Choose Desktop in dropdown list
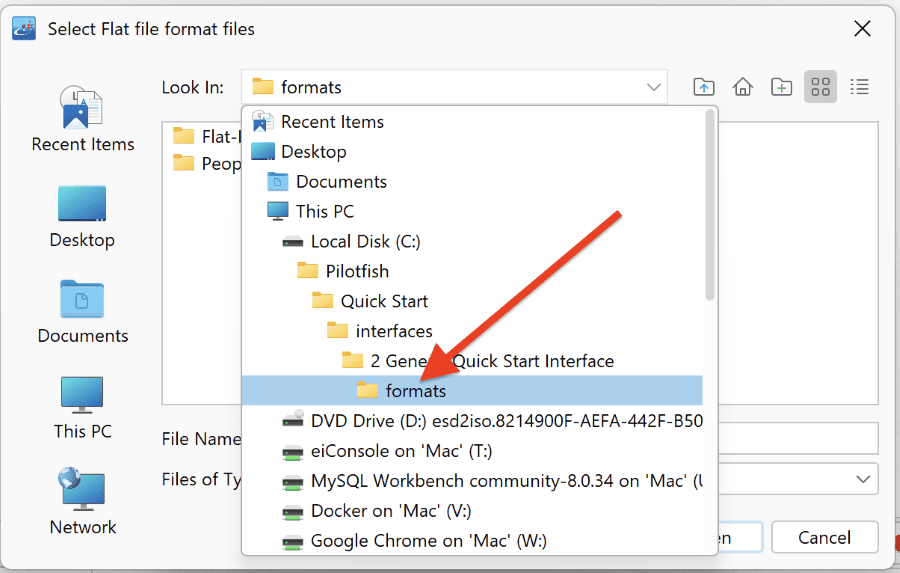900x573 pixels. [x=472, y=152]
